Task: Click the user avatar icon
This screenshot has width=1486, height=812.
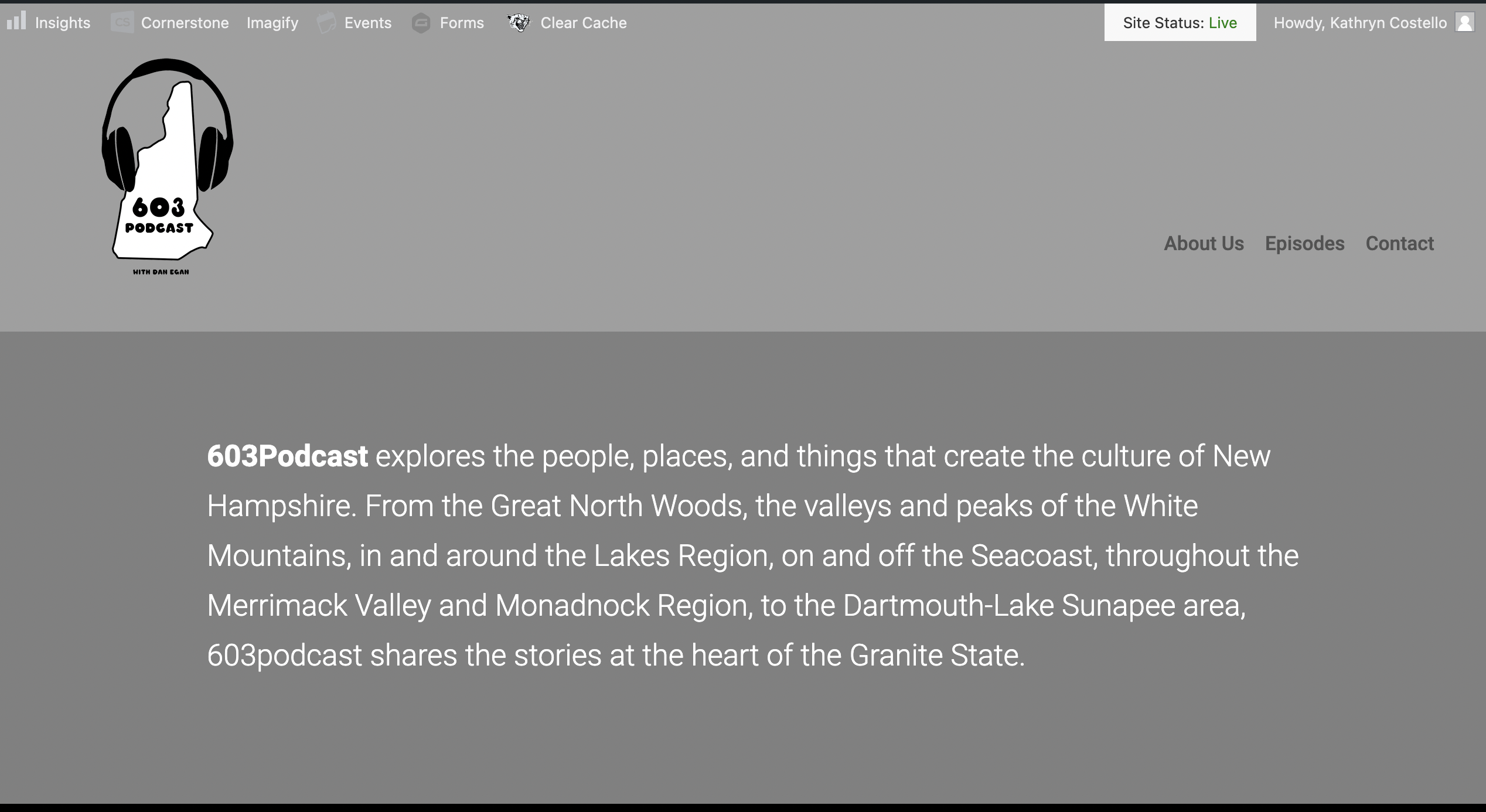Action: pyautogui.click(x=1464, y=23)
